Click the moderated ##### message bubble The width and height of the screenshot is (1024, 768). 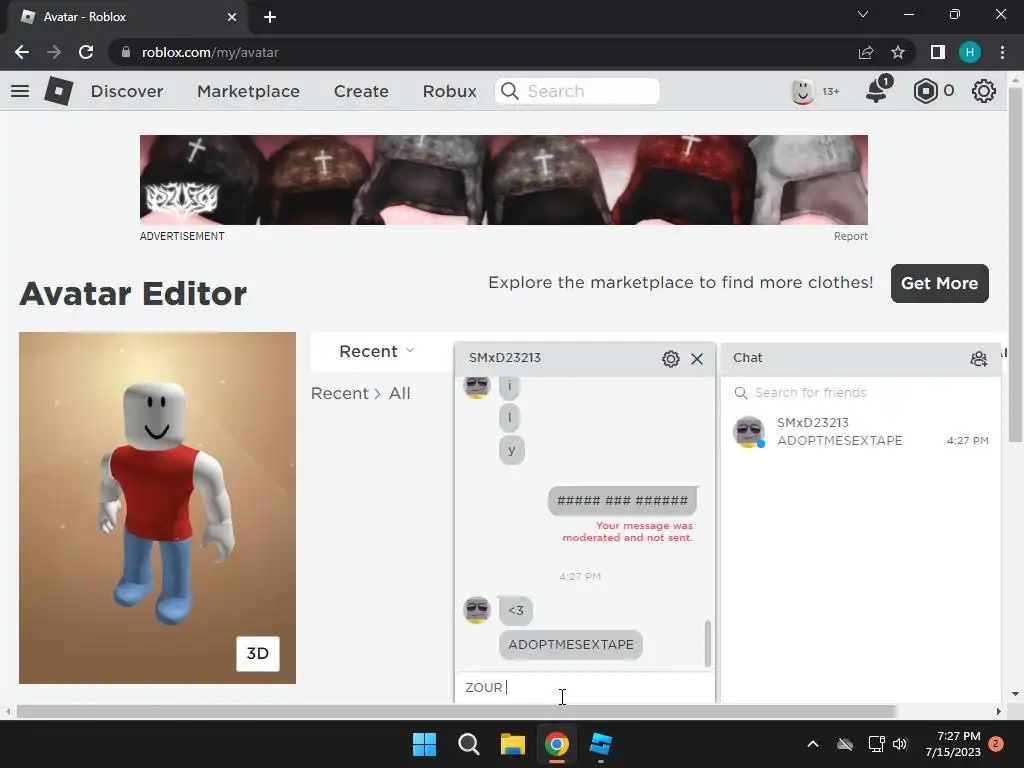click(x=622, y=501)
